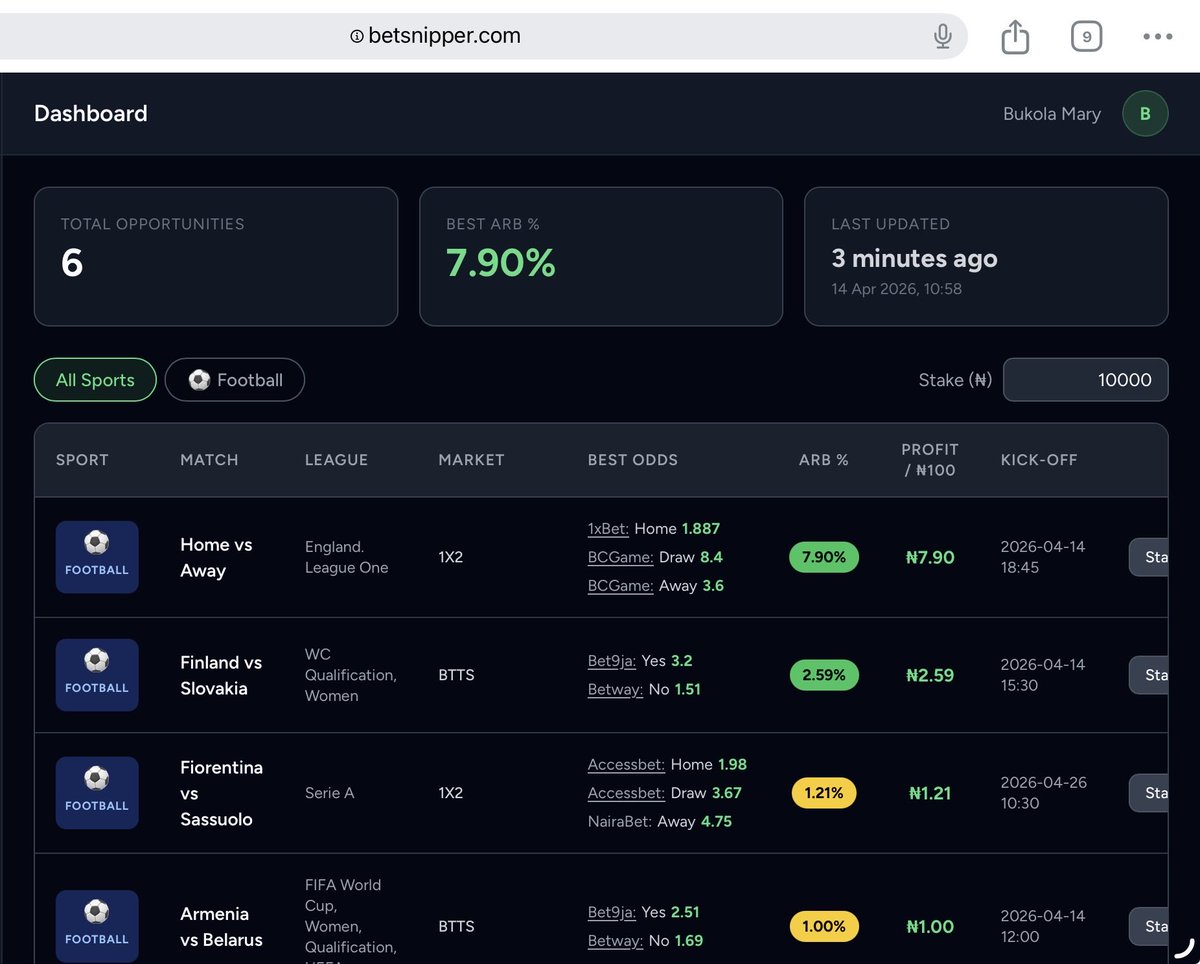The image size is (1200, 964).
Task: Click the England. League One cell
Action: (346, 557)
